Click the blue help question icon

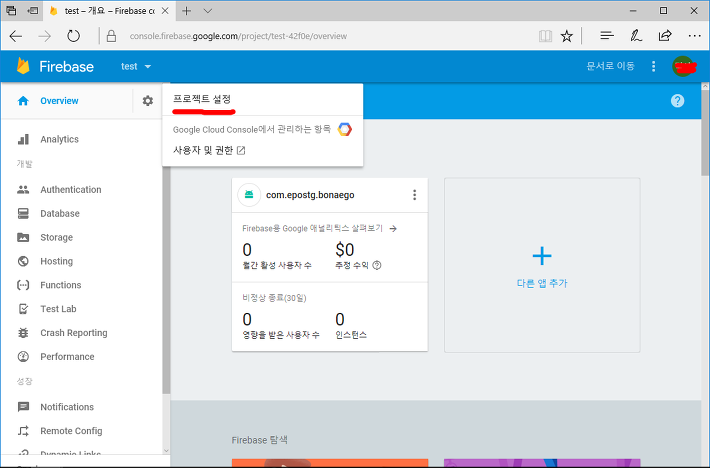pos(677,100)
